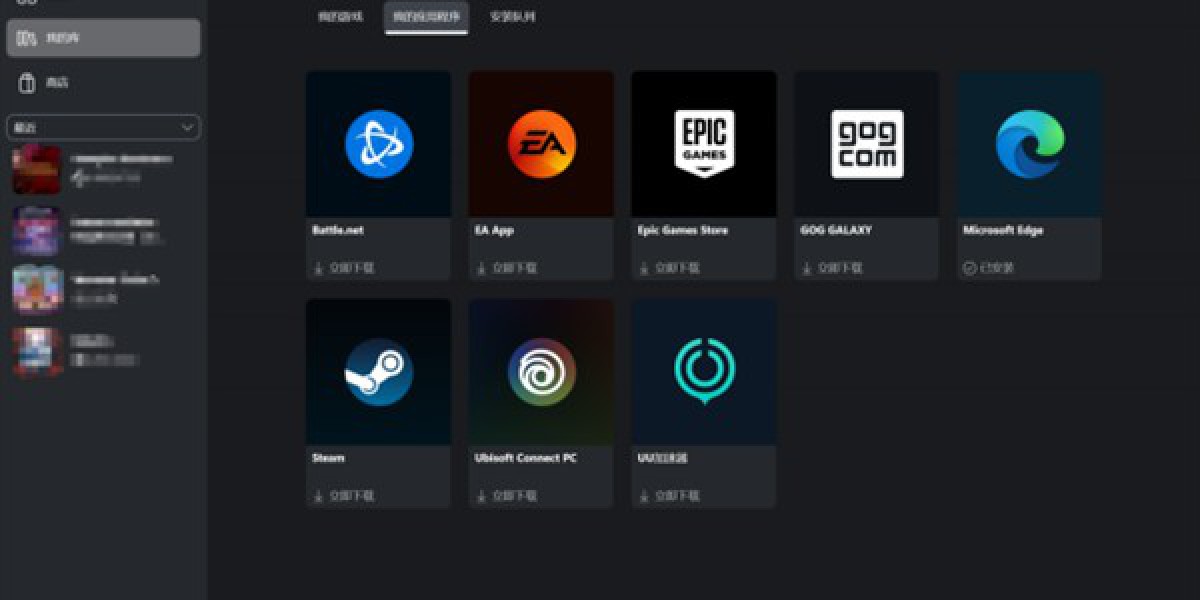Select the Steam logo tile
The width and height of the screenshot is (1200, 600).
coord(379,372)
